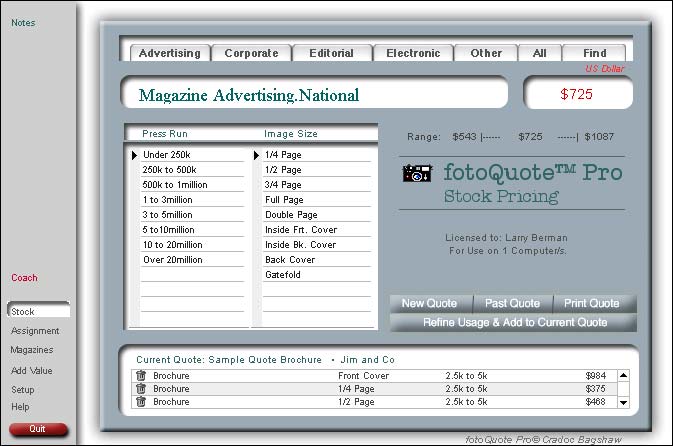Image resolution: width=673 pixels, height=446 pixels.
Task: Click the $375 quote price
Action: (596, 388)
